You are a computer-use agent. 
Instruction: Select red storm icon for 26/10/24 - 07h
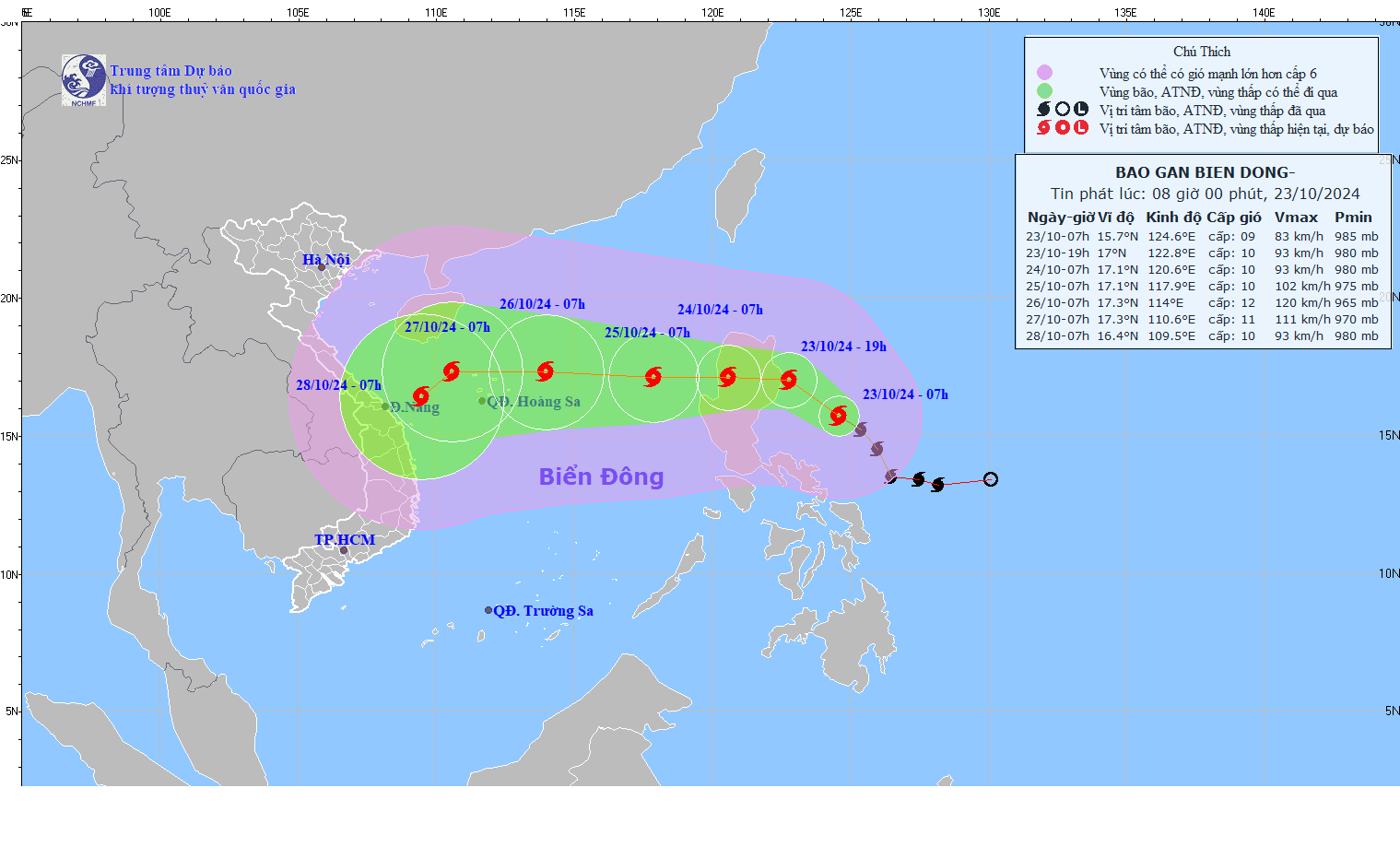coord(545,371)
